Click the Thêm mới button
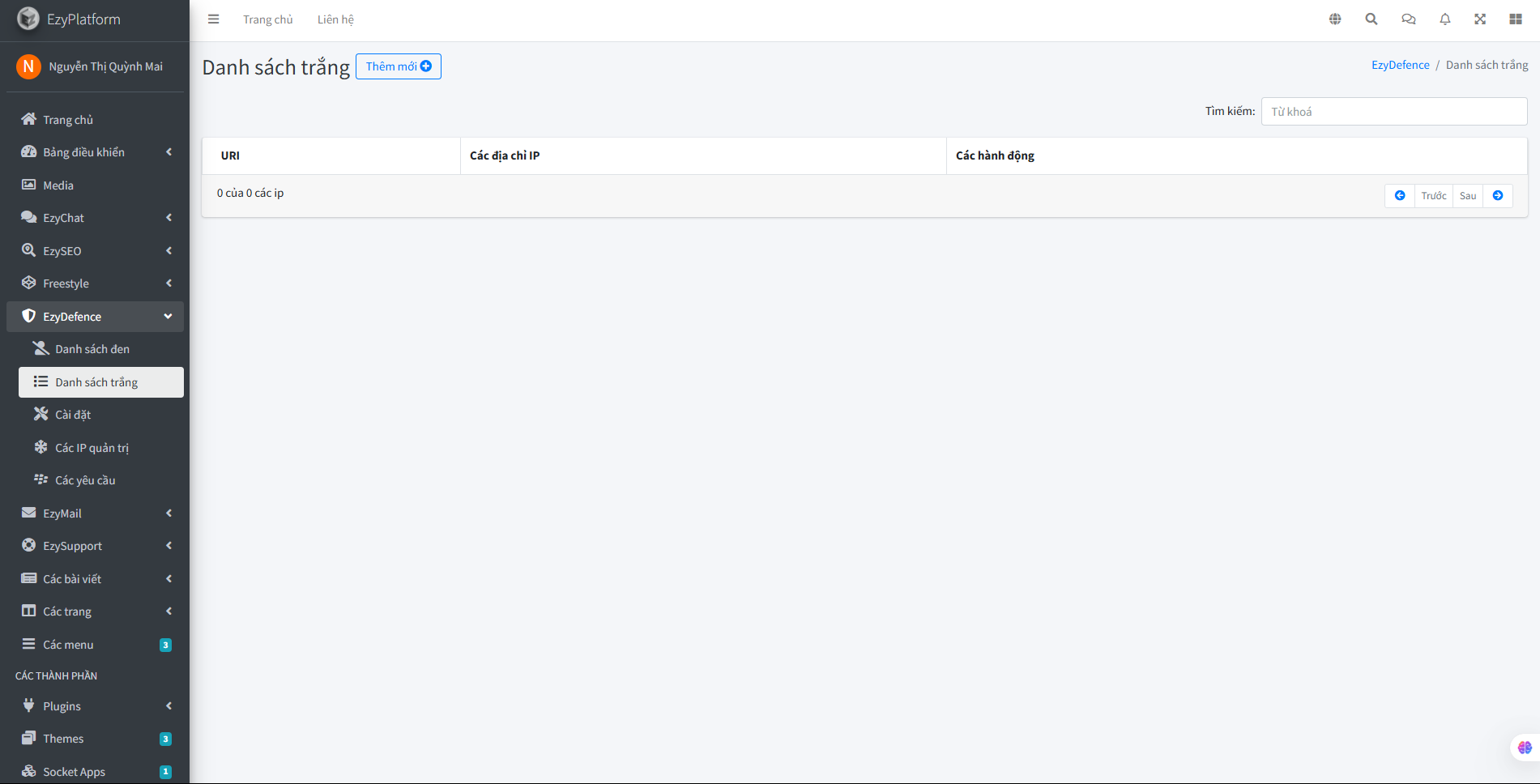The image size is (1540, 784). (398, 66)
